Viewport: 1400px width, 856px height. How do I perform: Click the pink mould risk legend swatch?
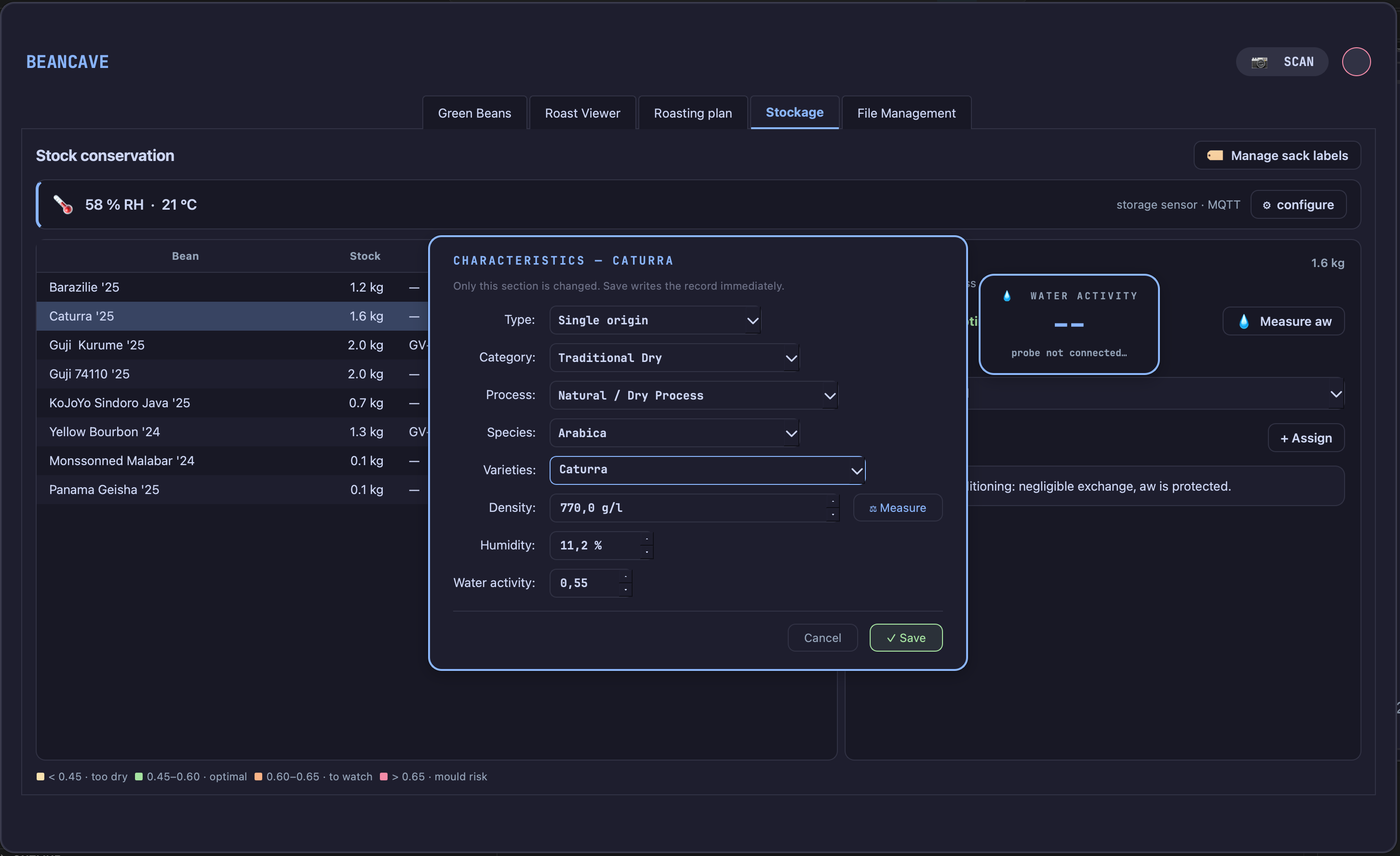point(384,776)
